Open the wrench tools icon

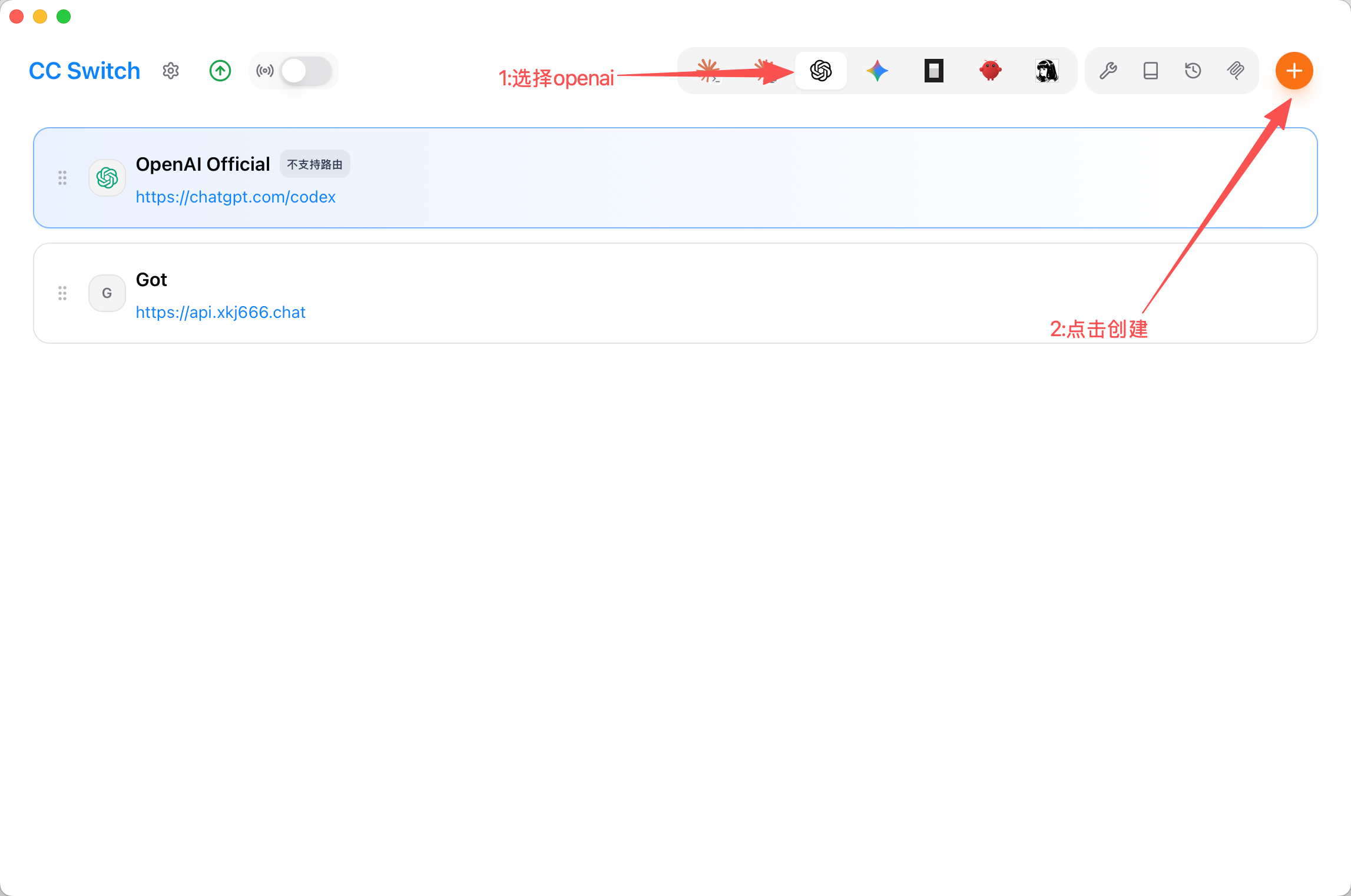[x=1108, y=71]
